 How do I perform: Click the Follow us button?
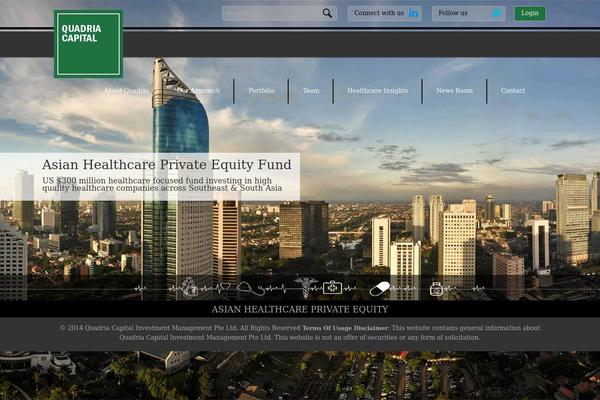tap(469, 13)
